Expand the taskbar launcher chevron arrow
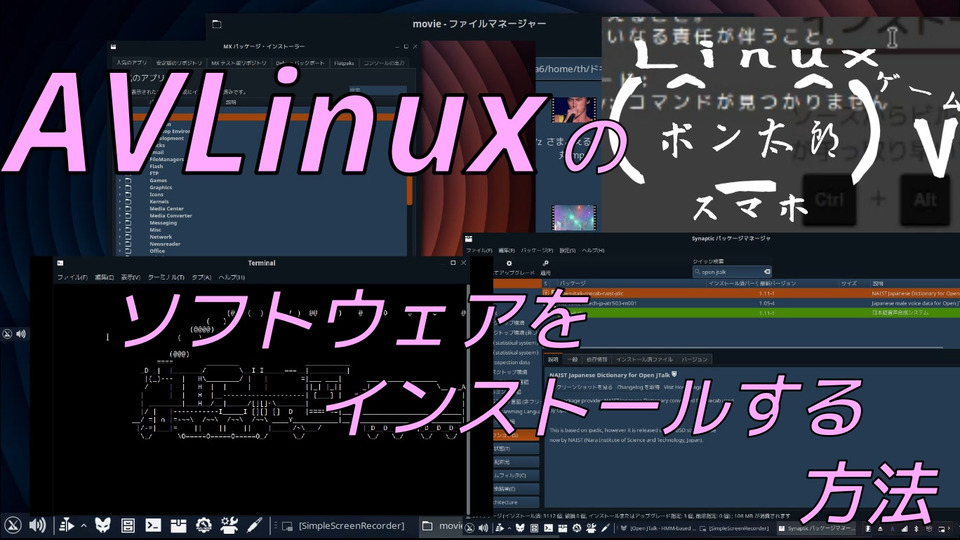The height and width of the screenshot is (540, 960). 83,525
